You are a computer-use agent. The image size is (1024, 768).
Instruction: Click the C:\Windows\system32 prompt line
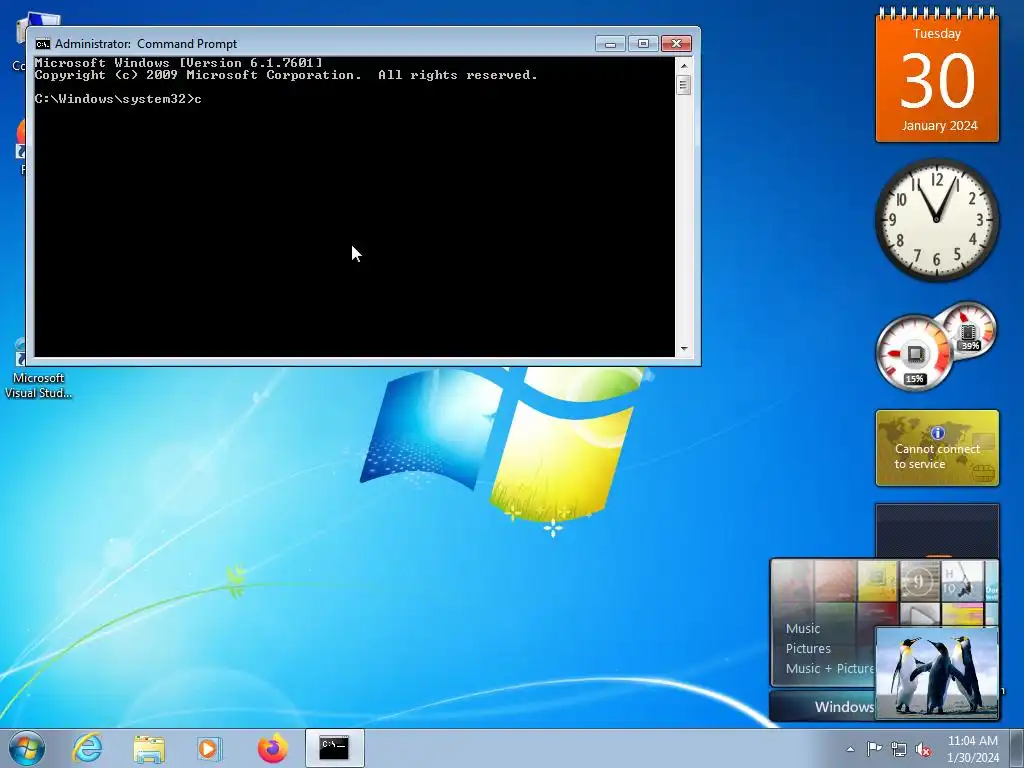coord(118,99)
